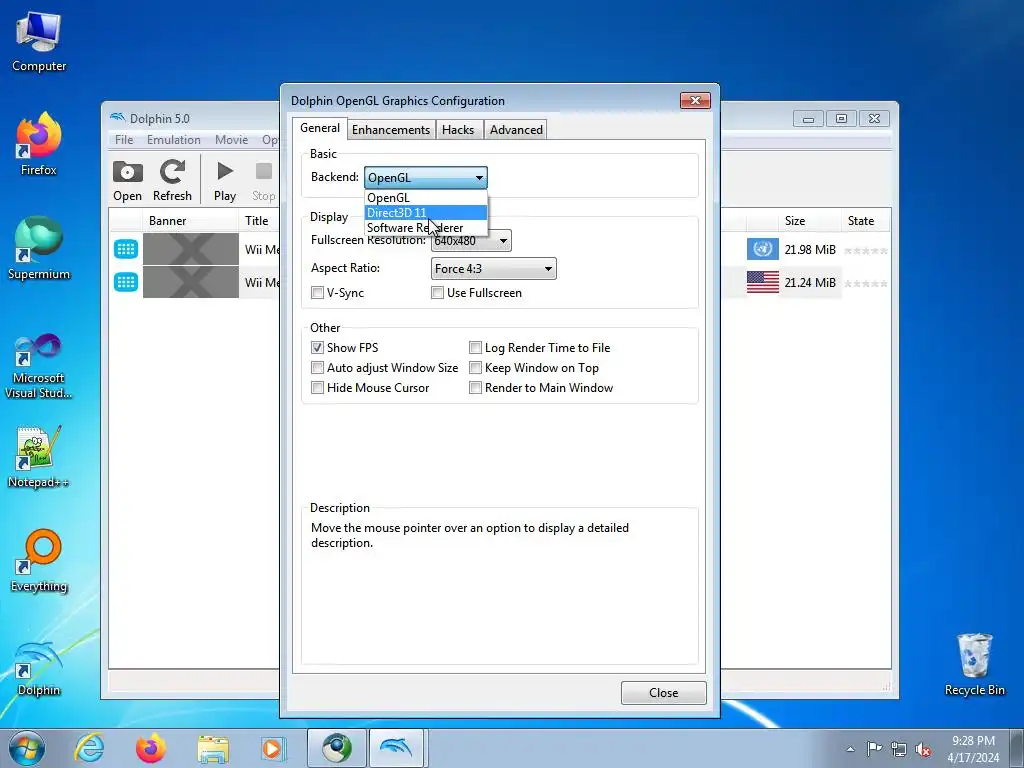Click the Dolphin taskbar button

[398, 748]
